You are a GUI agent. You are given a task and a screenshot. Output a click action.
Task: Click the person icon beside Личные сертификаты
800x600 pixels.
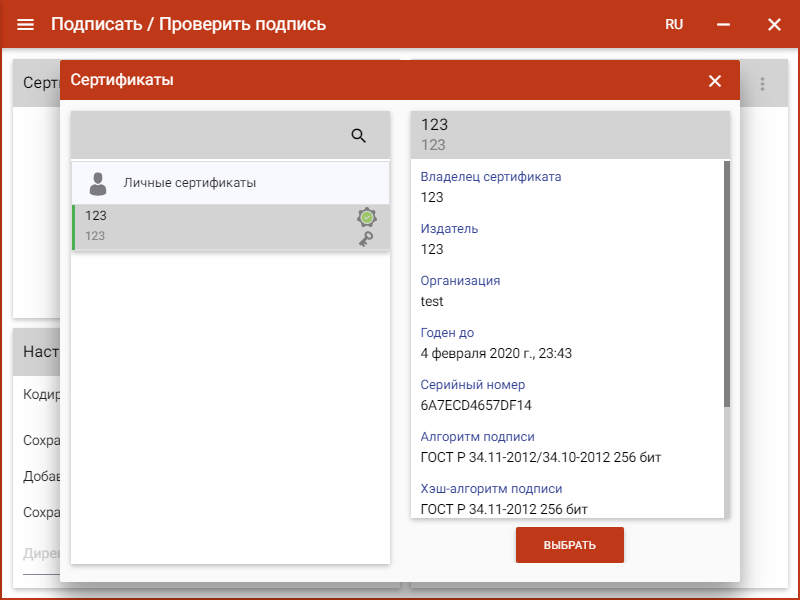tap(96, 182)
